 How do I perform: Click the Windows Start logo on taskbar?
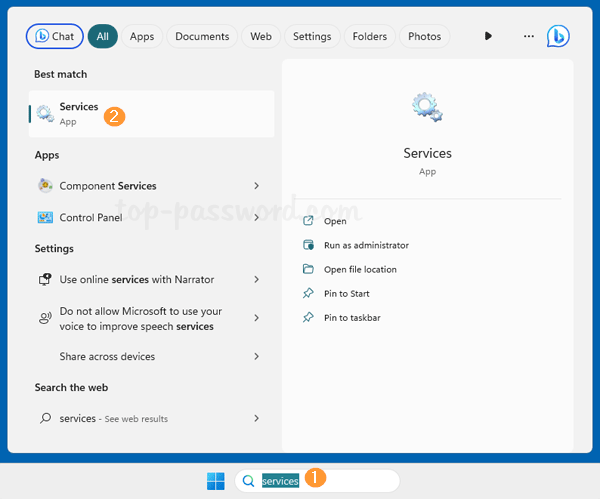click(216, 481)
